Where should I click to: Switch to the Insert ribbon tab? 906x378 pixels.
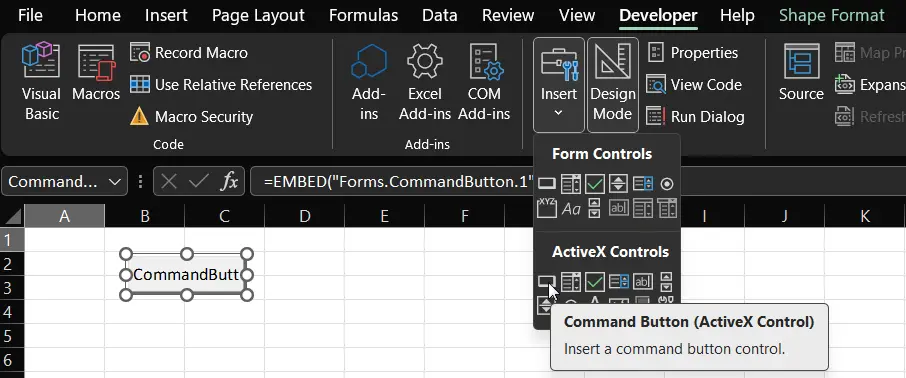tap(166, 16)
